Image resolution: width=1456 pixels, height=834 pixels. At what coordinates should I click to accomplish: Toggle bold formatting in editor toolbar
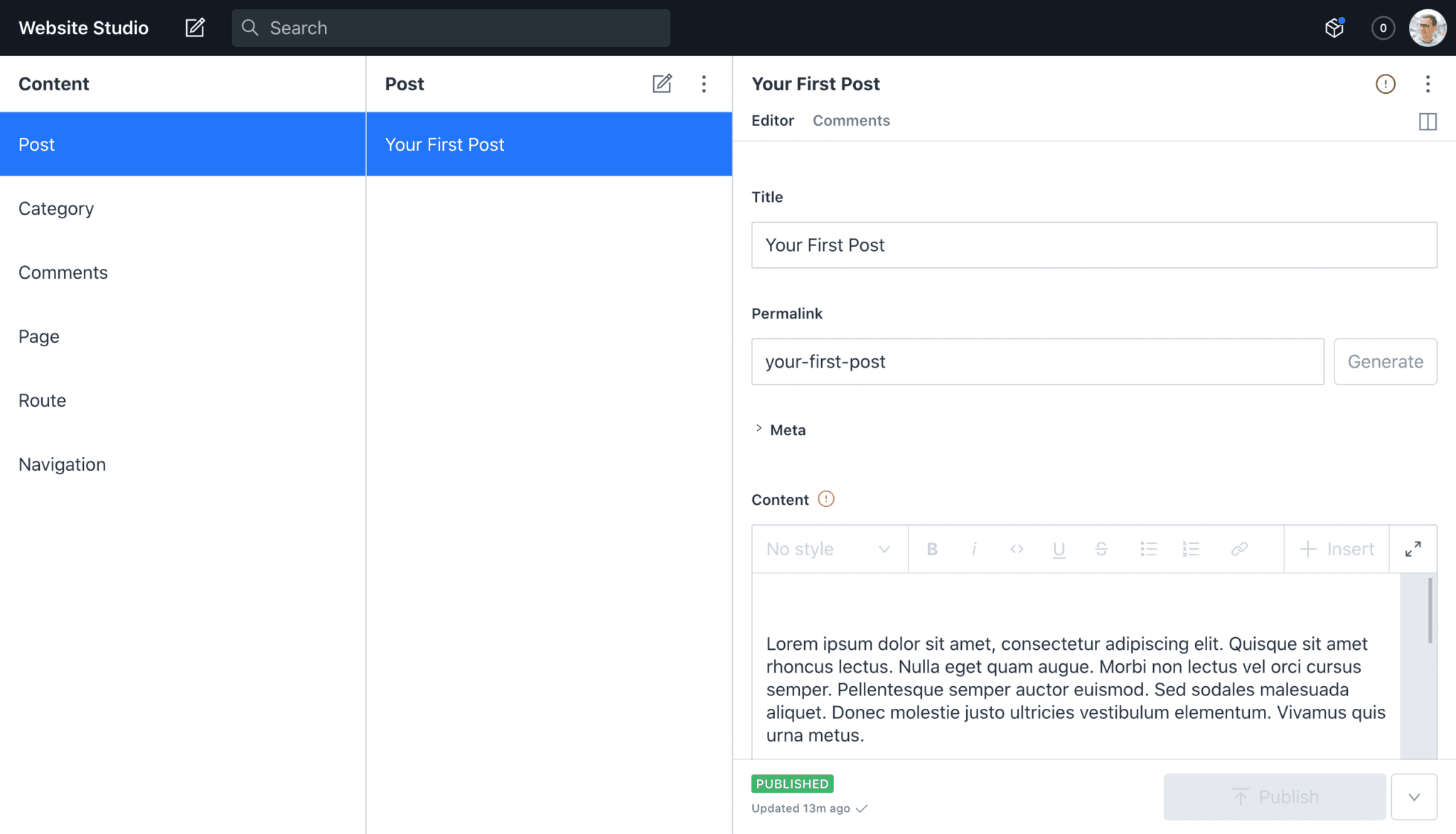[x=932, y=549]
